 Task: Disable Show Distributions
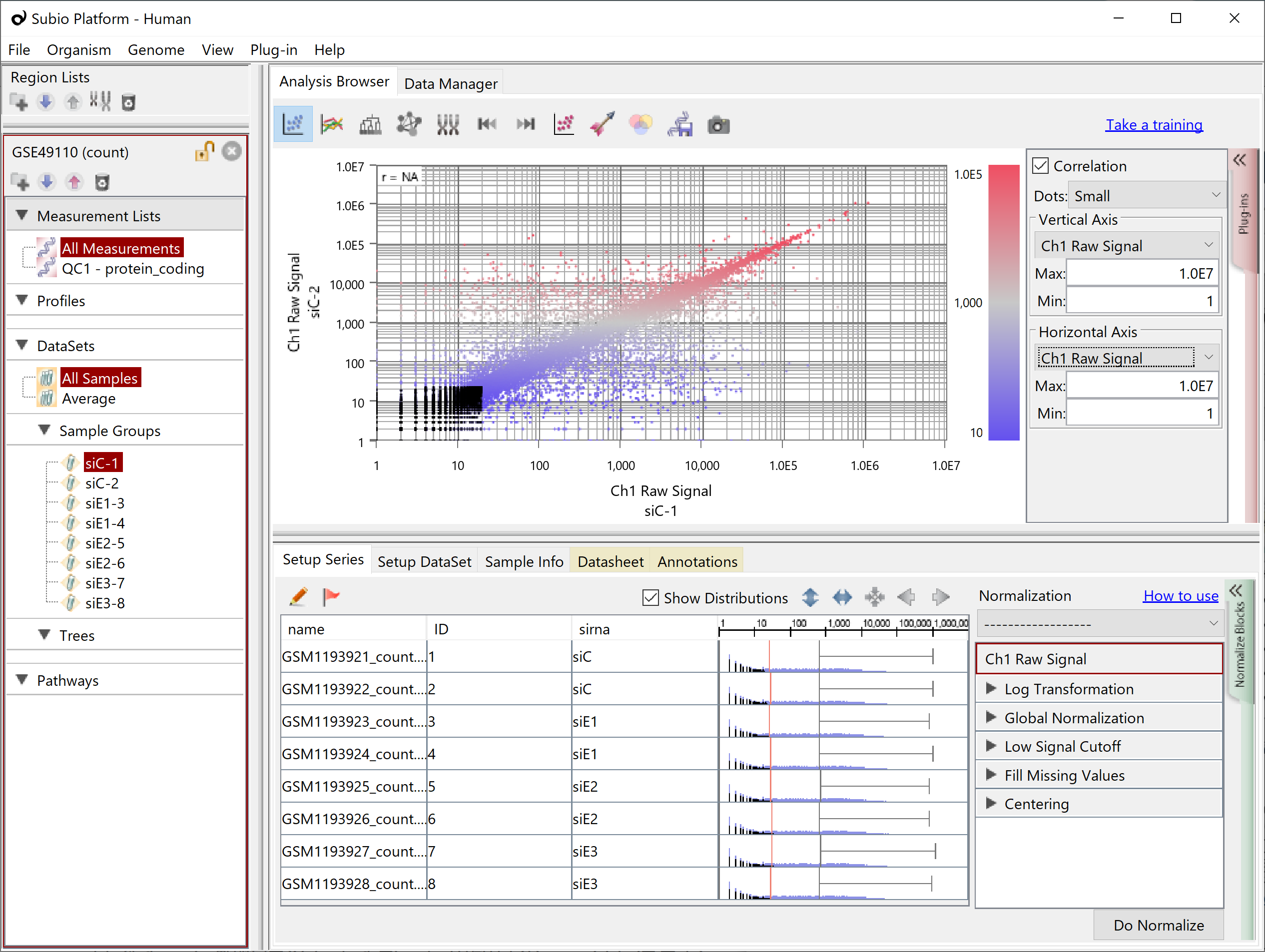[650, 597]
